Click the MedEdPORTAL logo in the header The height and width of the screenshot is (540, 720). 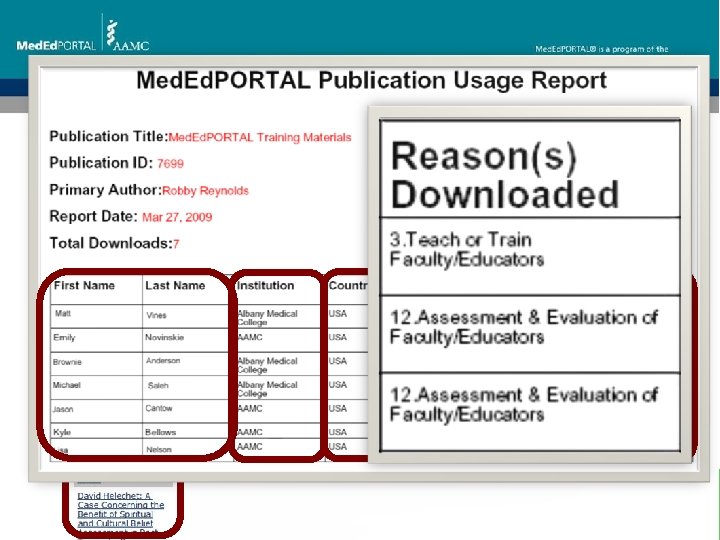(x=56, y=45)
